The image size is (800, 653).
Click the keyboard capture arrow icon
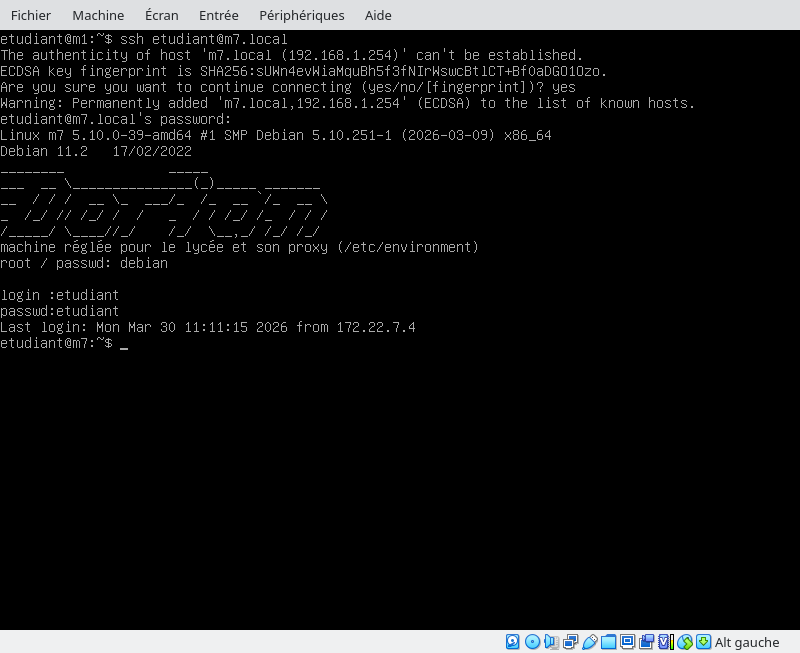pyautogui.click(x=704, y=642)
